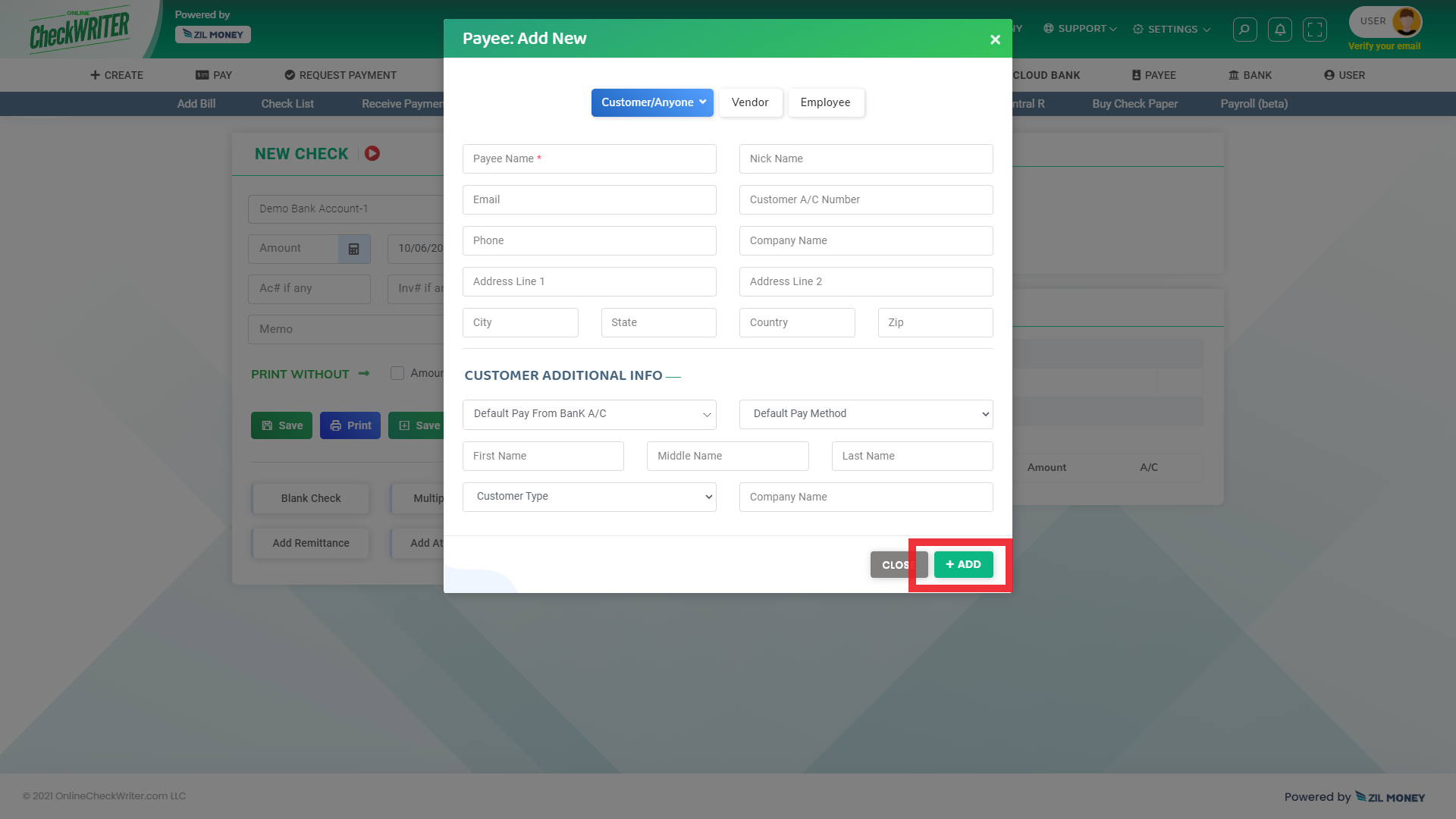Viewport: 1456px width, 819px height.
Task: Click the Verify your email link
Action: click(x=1384, y=46)
